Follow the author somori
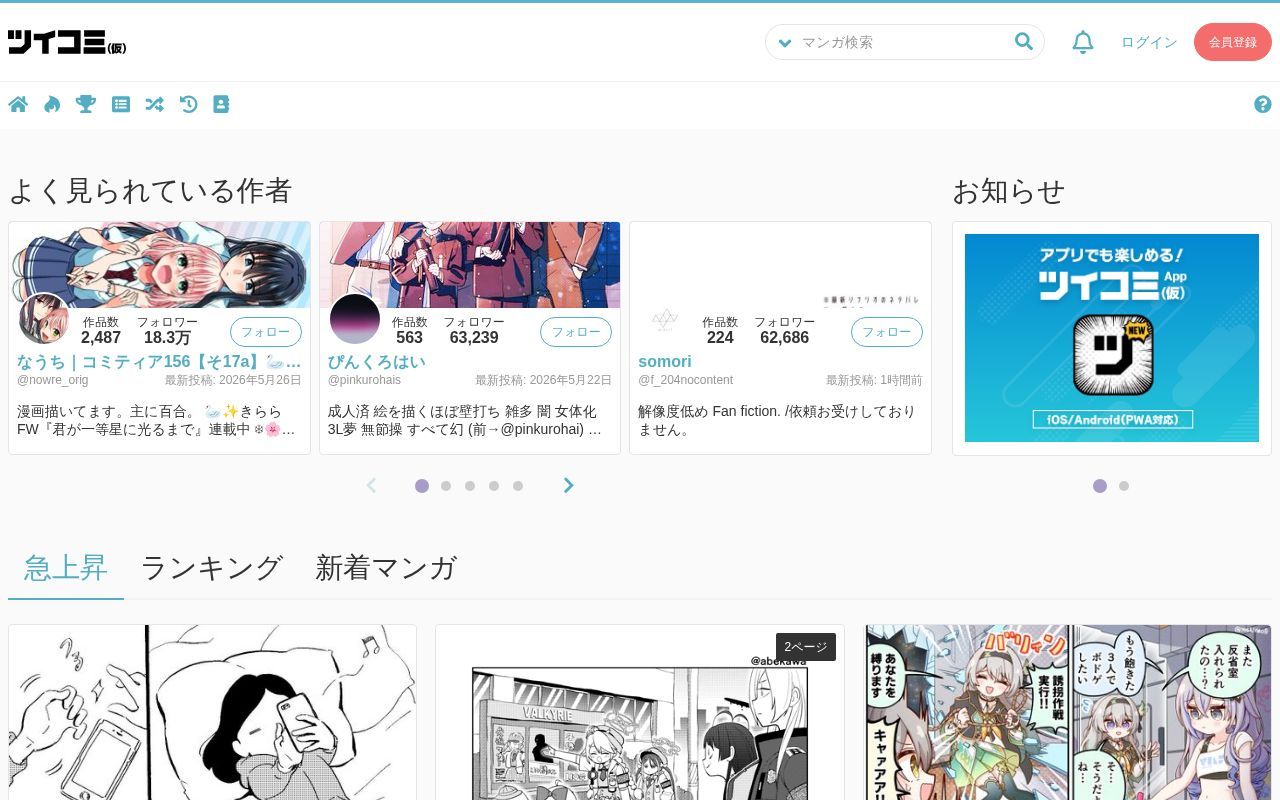 click(x=887, y=332)
